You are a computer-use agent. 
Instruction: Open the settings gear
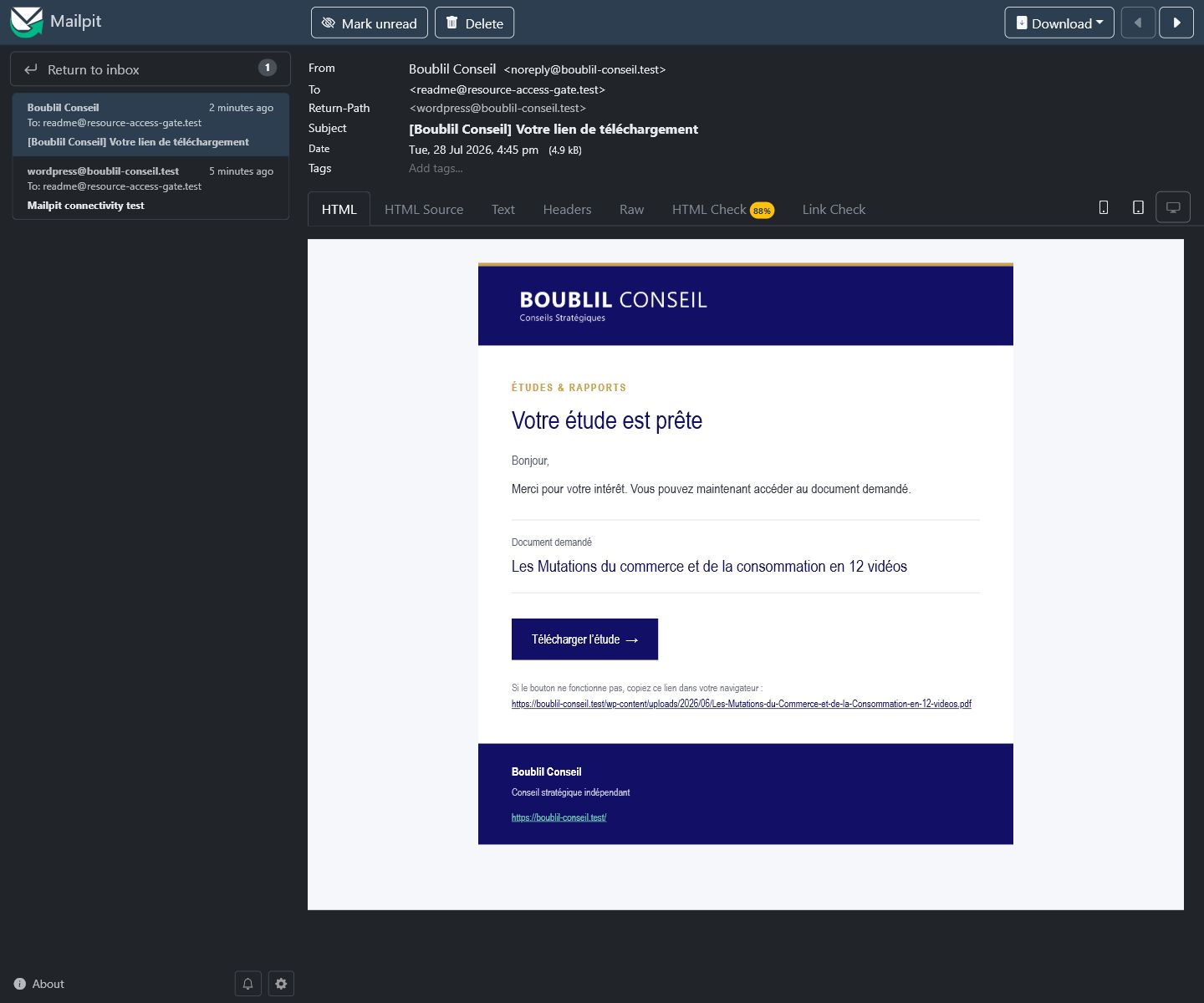[x=281, y=984]
